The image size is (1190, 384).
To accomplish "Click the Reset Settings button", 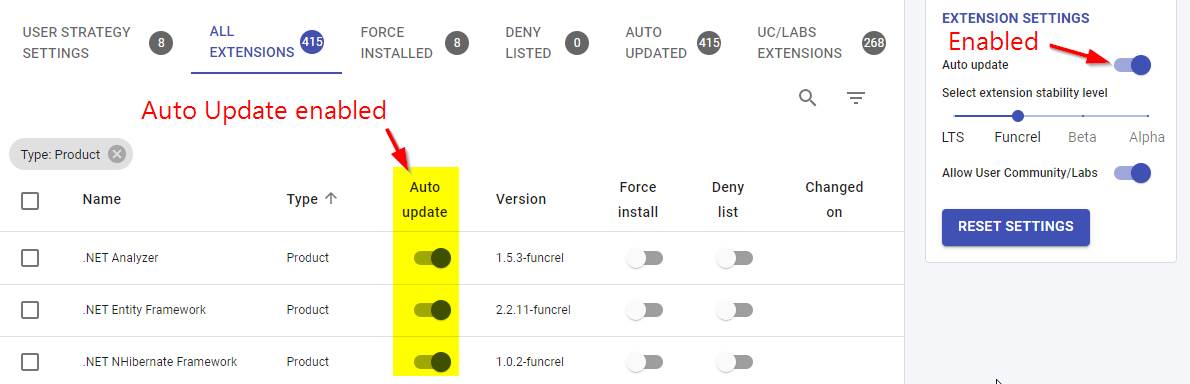I will point(1015,227).
